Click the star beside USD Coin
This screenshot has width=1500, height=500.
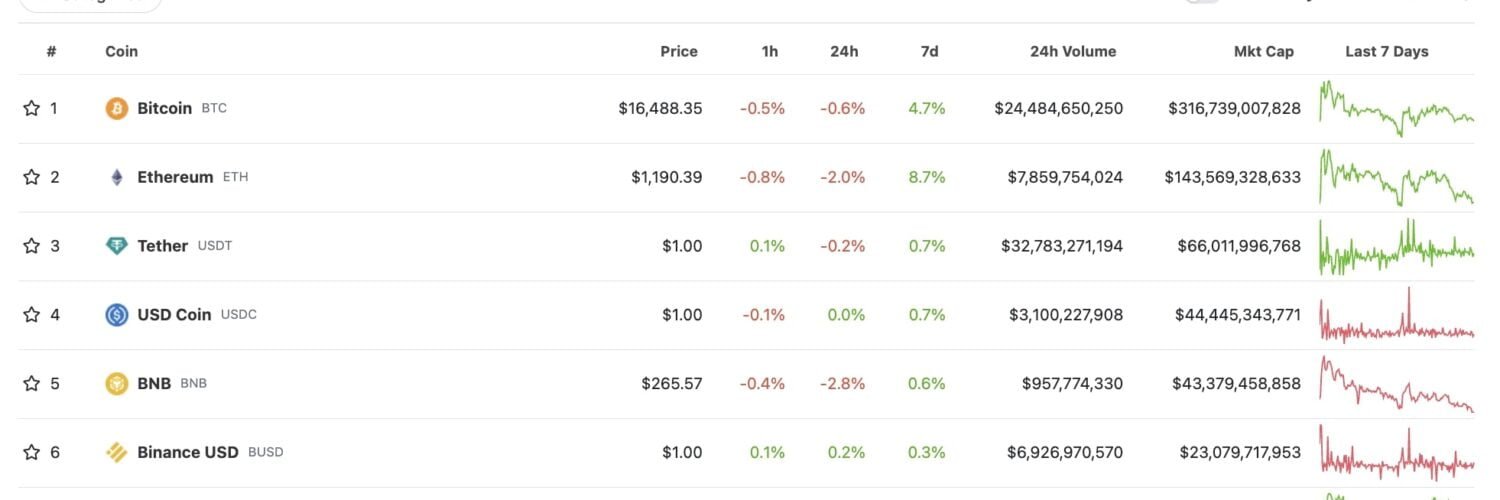[x=31, y=315]
